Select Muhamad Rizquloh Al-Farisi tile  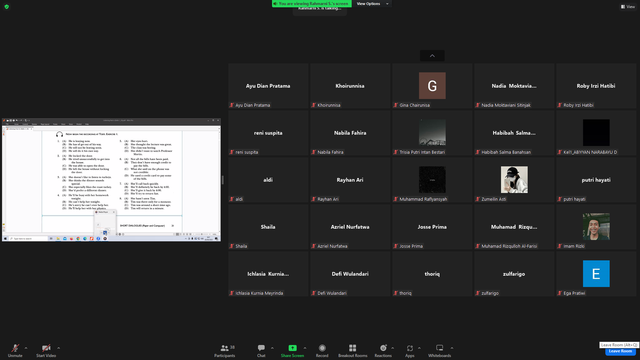pos(514,227)
